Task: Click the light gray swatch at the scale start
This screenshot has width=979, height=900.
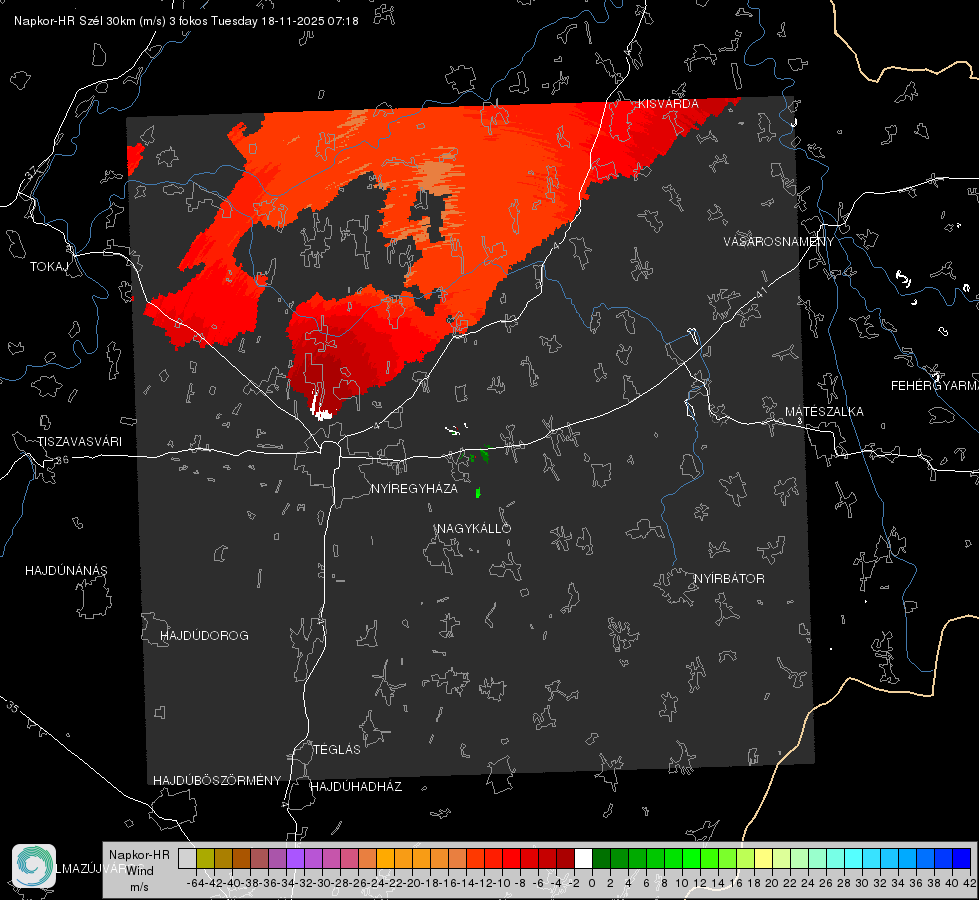Action: pos(187,859)
